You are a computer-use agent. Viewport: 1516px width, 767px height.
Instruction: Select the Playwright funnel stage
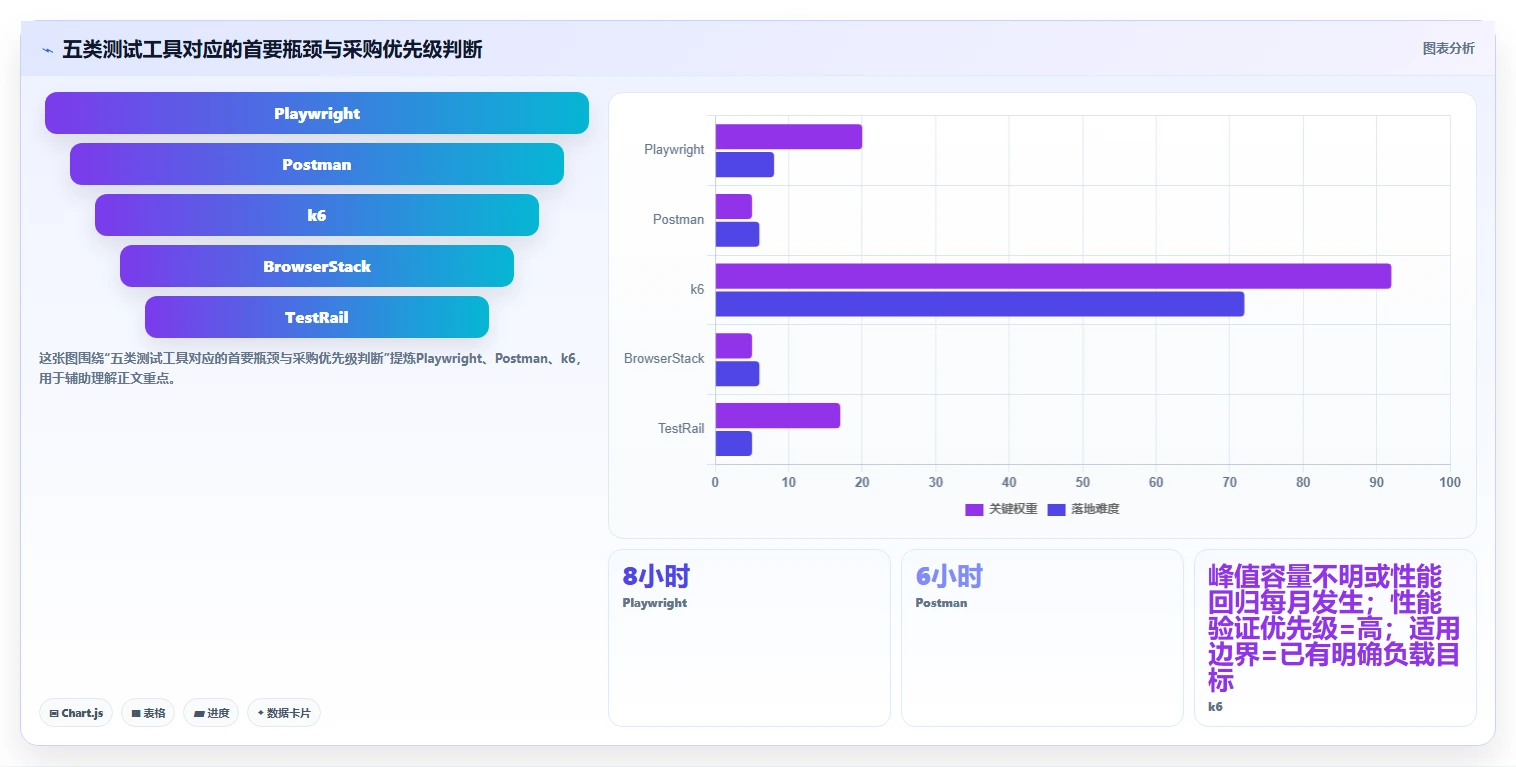(x=317, y=113)
